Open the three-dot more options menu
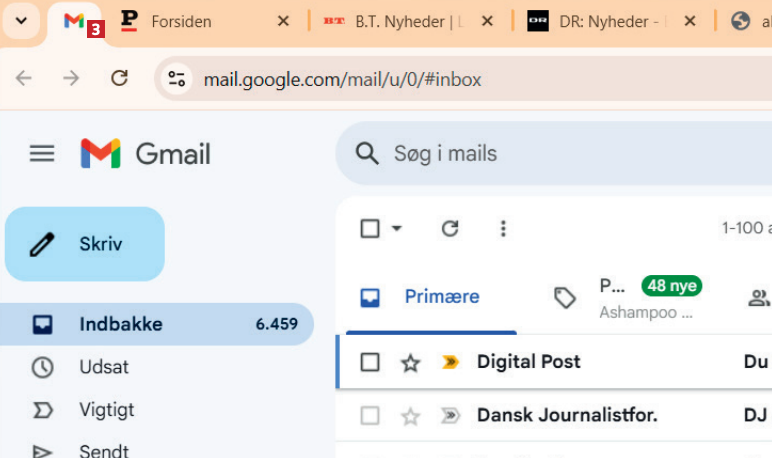This screenshot has width=772, height=458. [503, 229]
